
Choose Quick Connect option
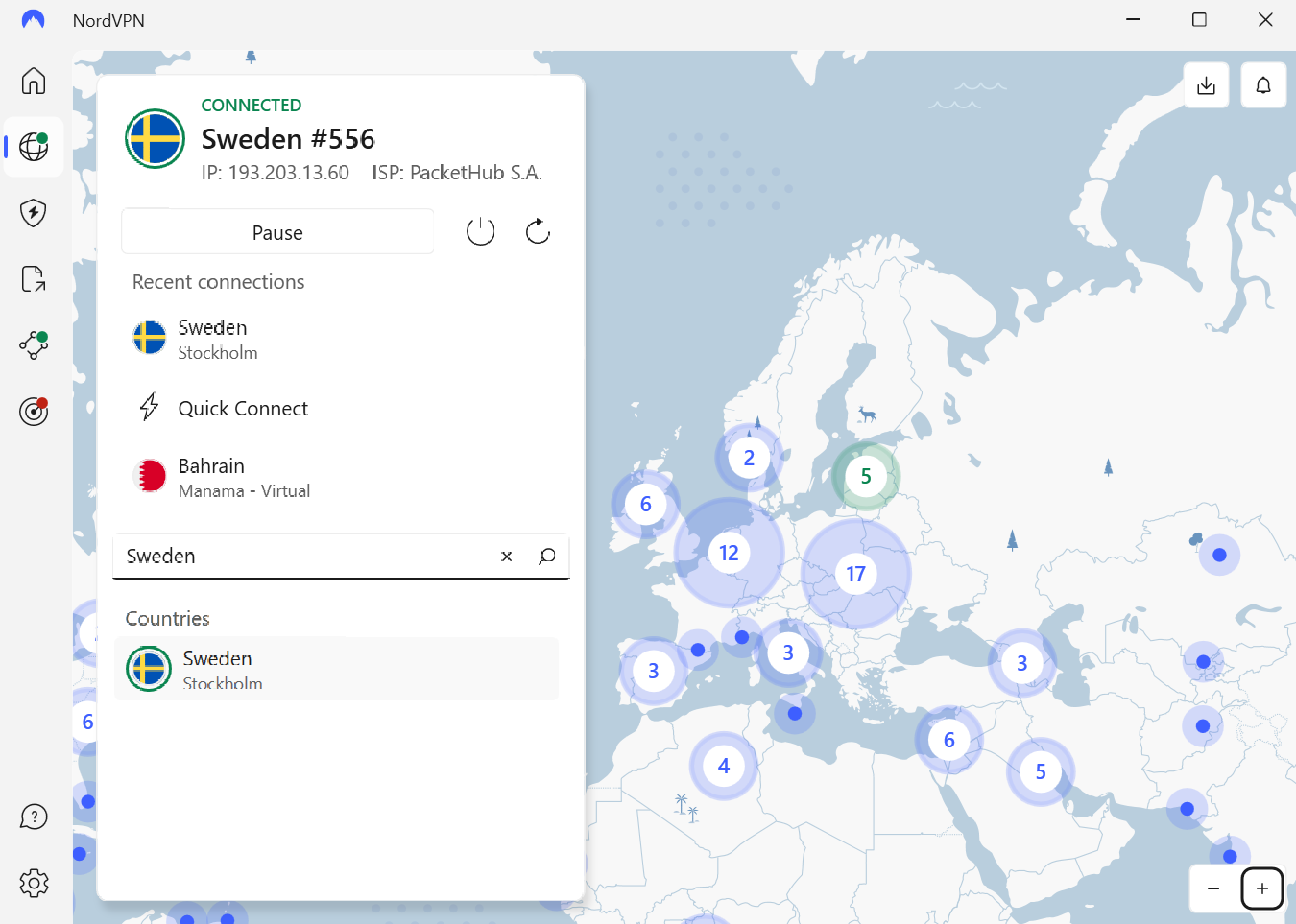tap(341, 408)
